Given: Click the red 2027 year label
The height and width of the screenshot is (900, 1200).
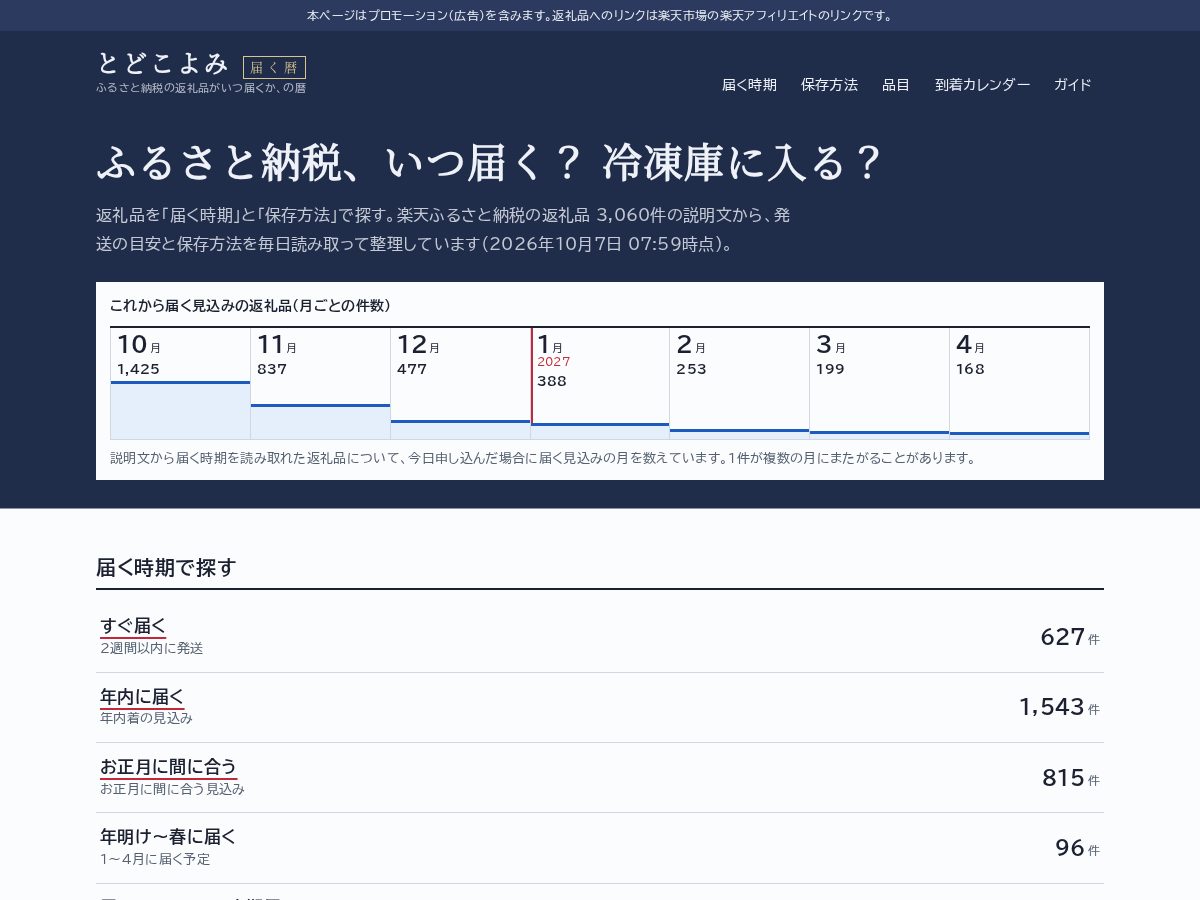Looking at the screenshot, I should (554, 362).
